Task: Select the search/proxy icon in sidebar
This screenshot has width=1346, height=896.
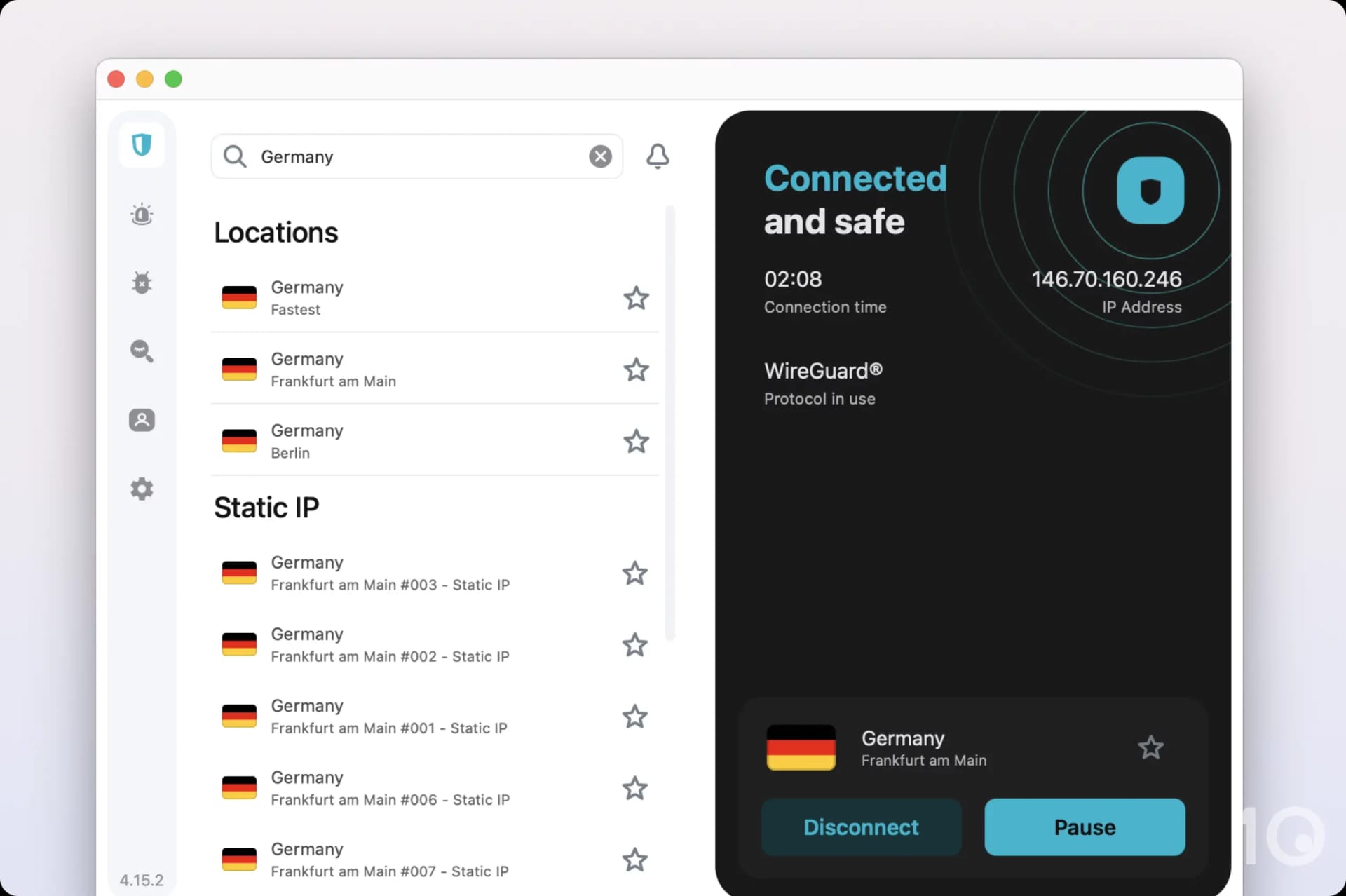Action: click(x=141, y=351)
